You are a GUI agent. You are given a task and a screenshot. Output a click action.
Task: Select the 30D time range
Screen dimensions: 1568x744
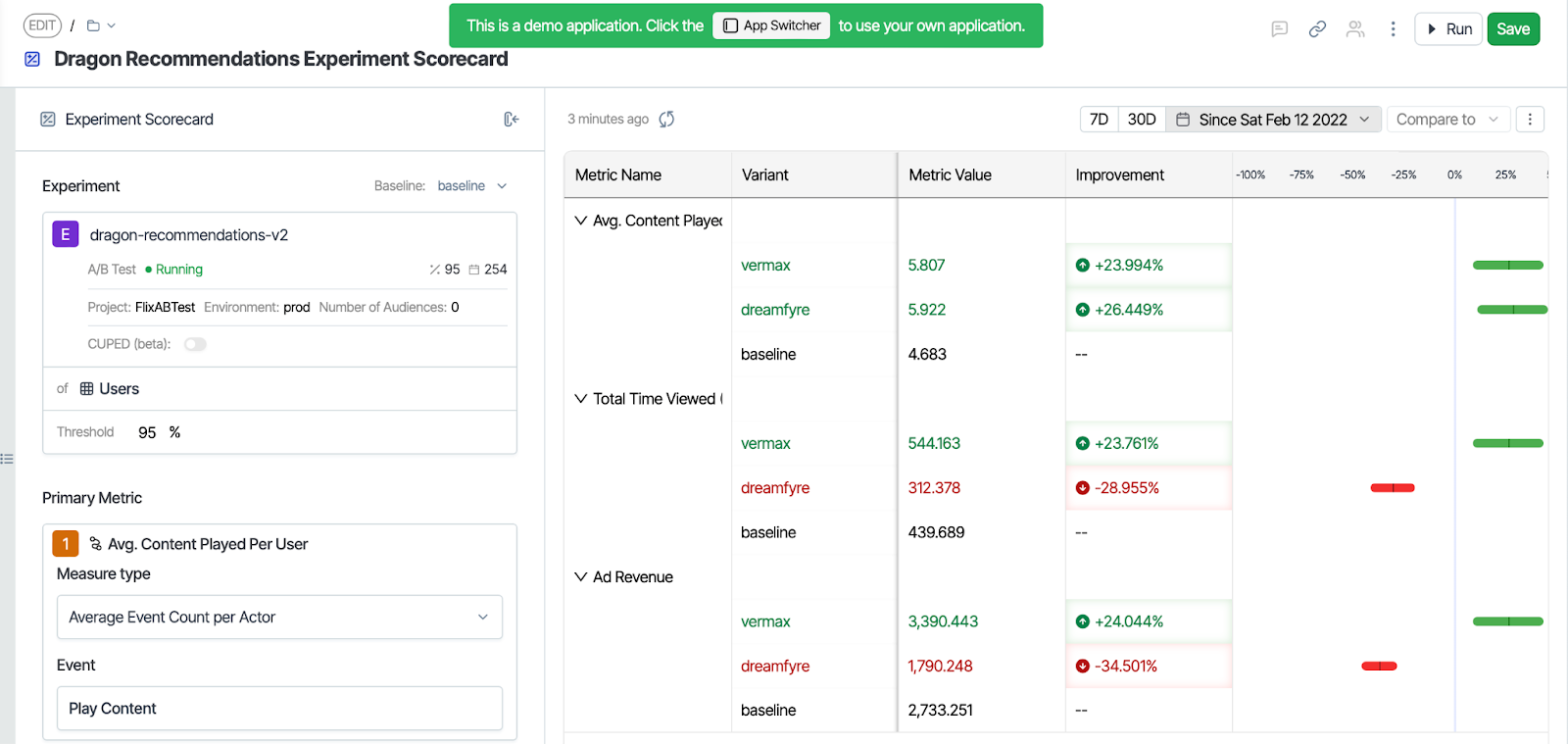pos(1142,120)
